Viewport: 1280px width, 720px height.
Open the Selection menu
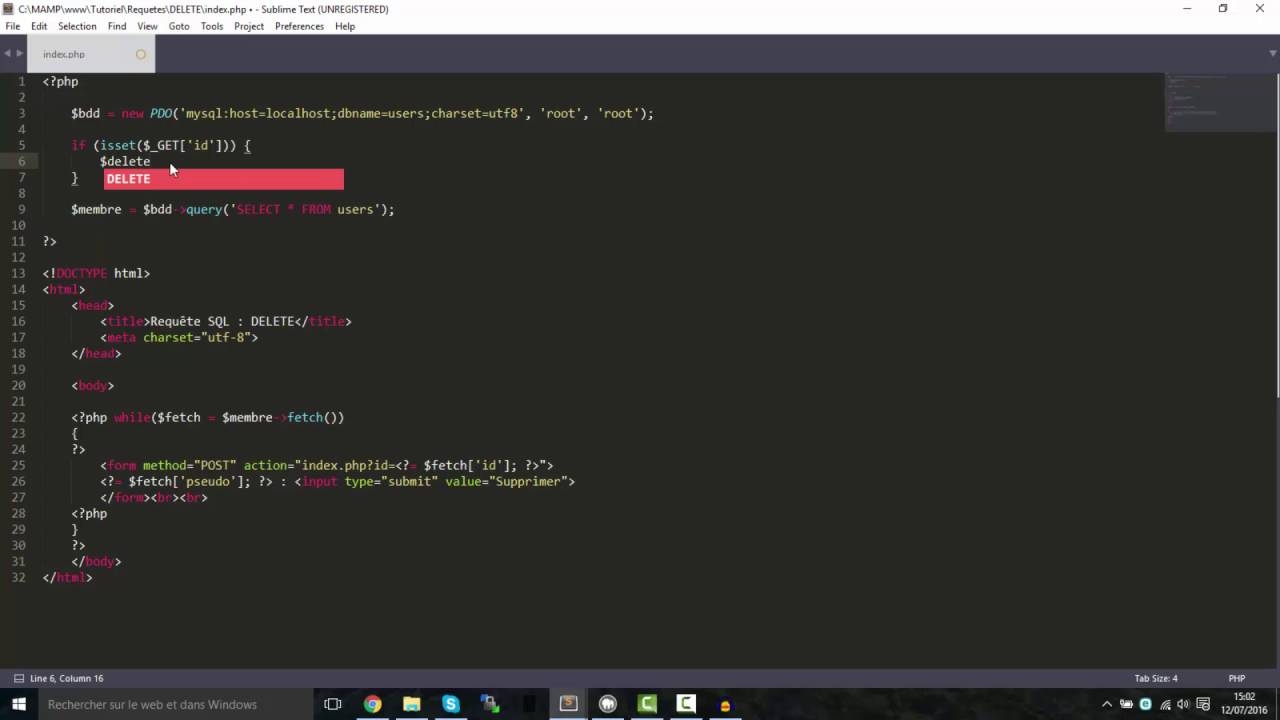click(77, 26)
